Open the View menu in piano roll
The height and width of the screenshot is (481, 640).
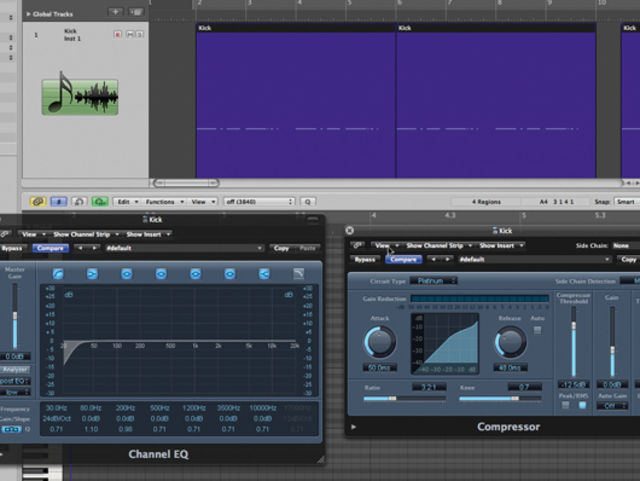point(203,202)
